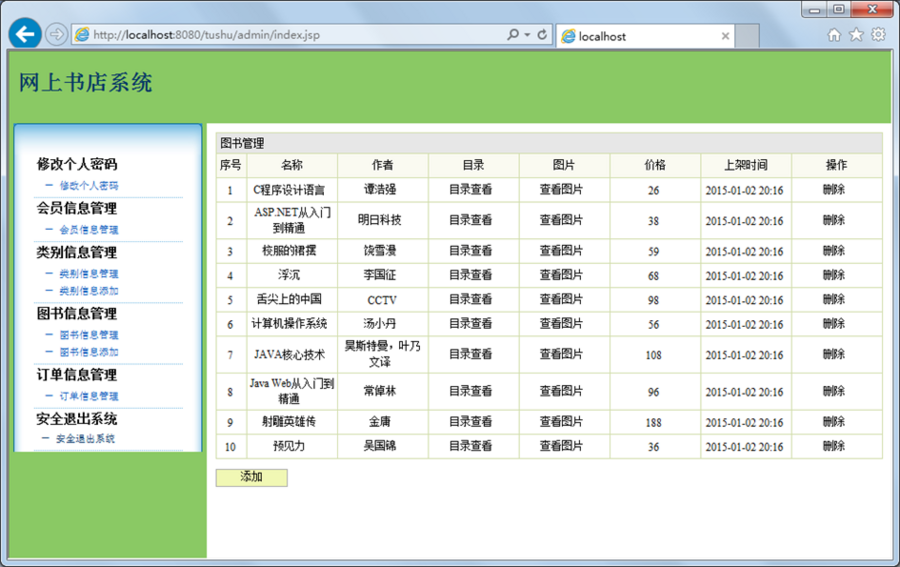Open 图书信息管理 sidebar link

pyautogui.click(x=89, y=335)
